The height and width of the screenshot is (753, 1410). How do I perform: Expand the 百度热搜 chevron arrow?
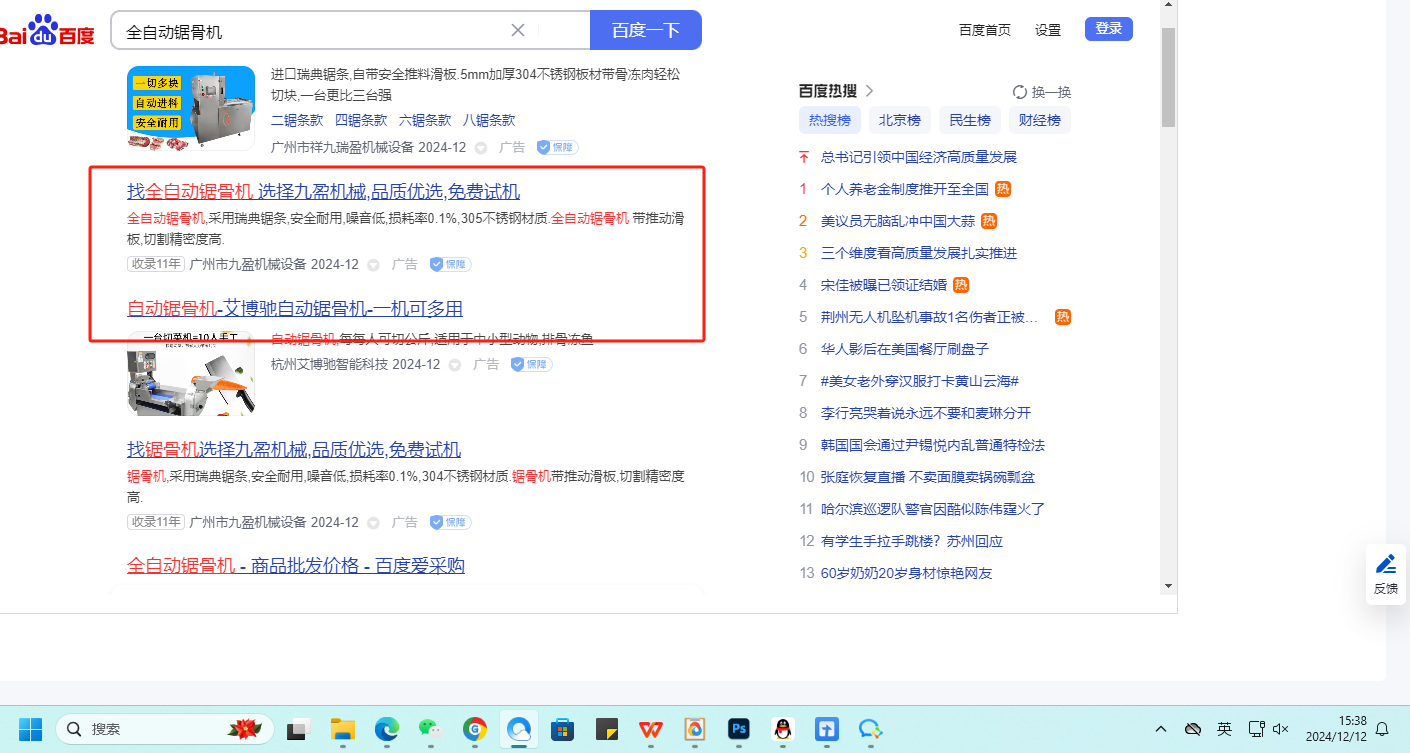tap(869, 91)
